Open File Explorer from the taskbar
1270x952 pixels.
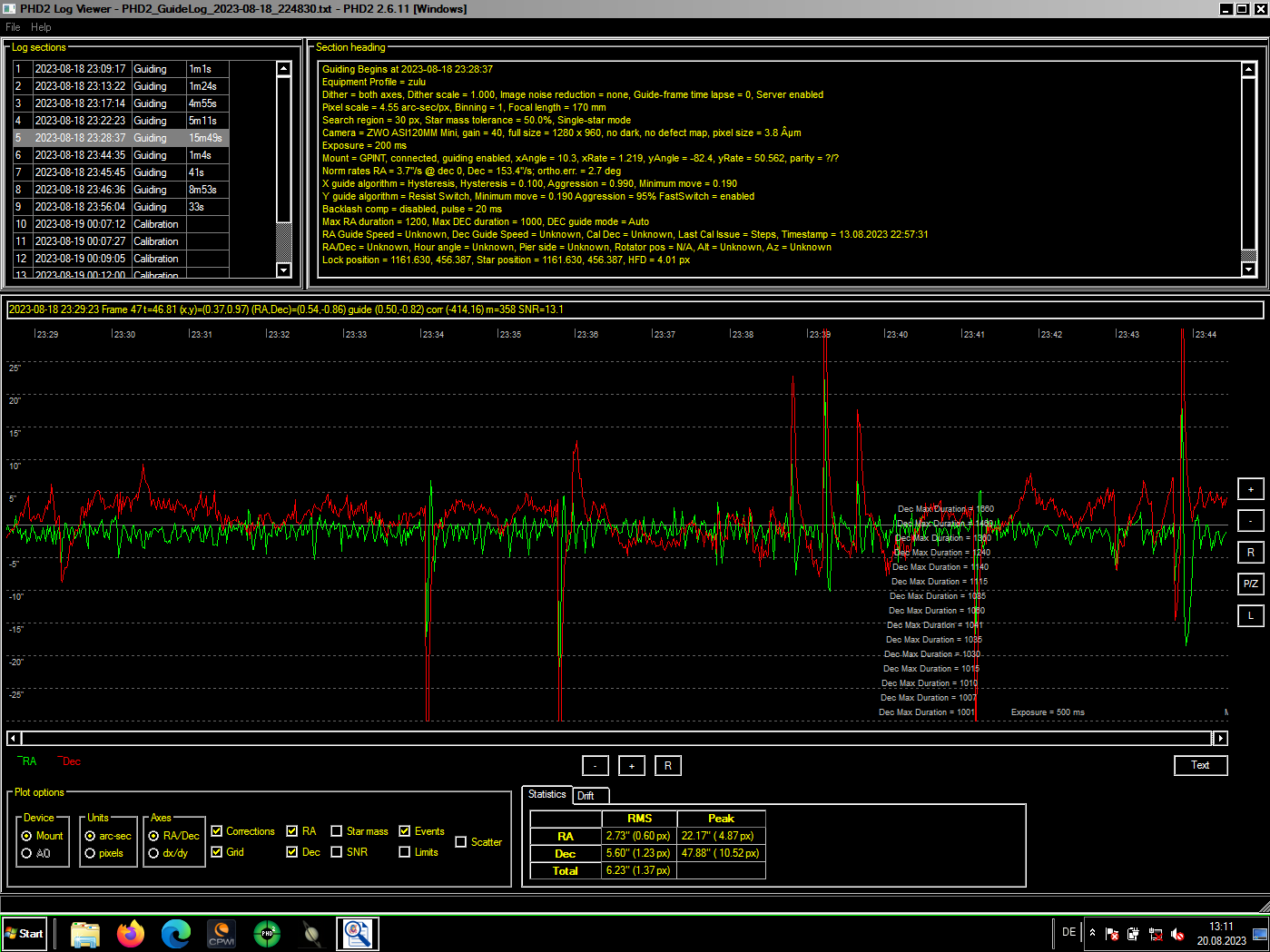pos(85,934)
